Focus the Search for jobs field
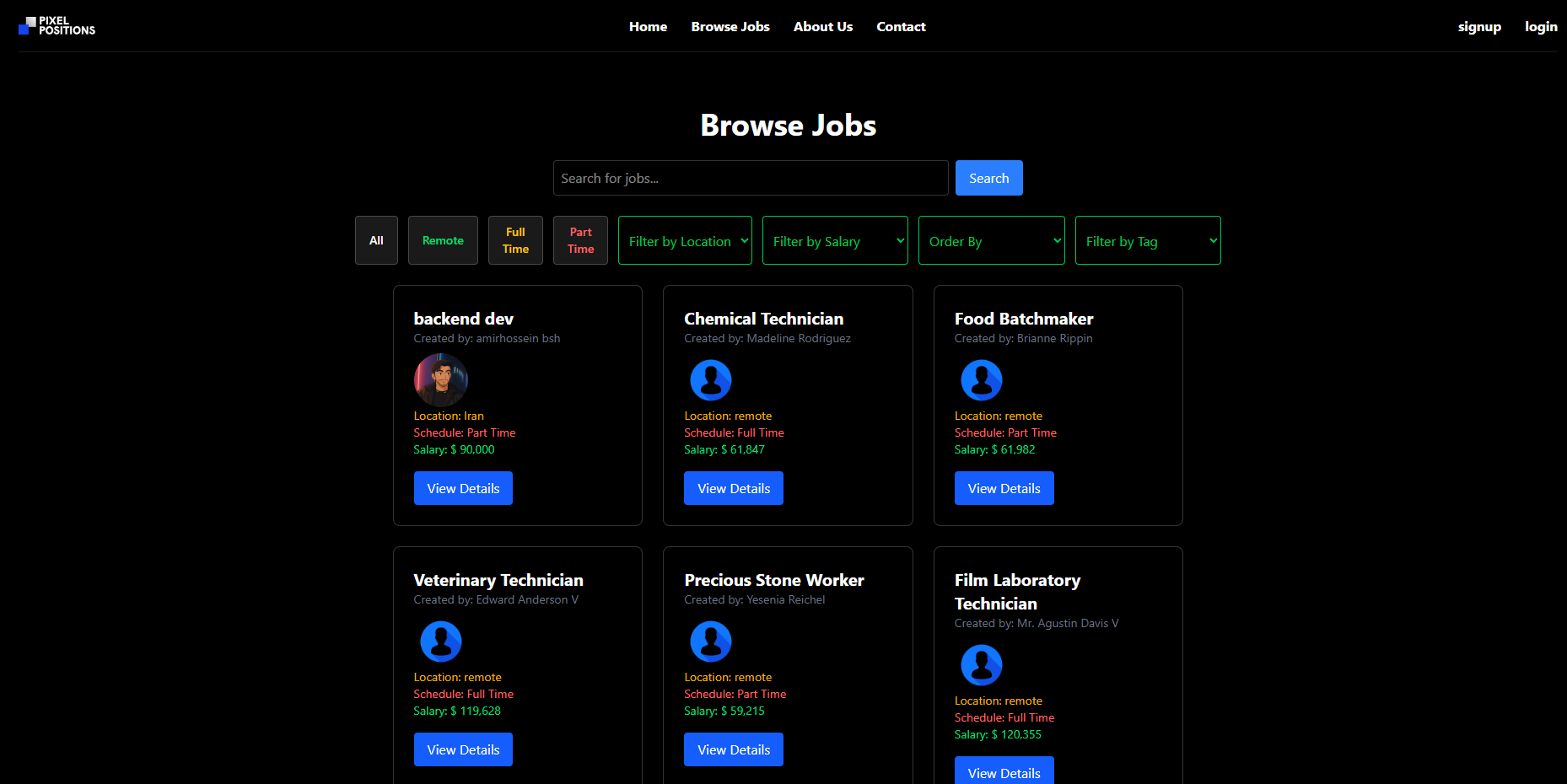This screenshot has width=1567, height=784. [751, 178]
